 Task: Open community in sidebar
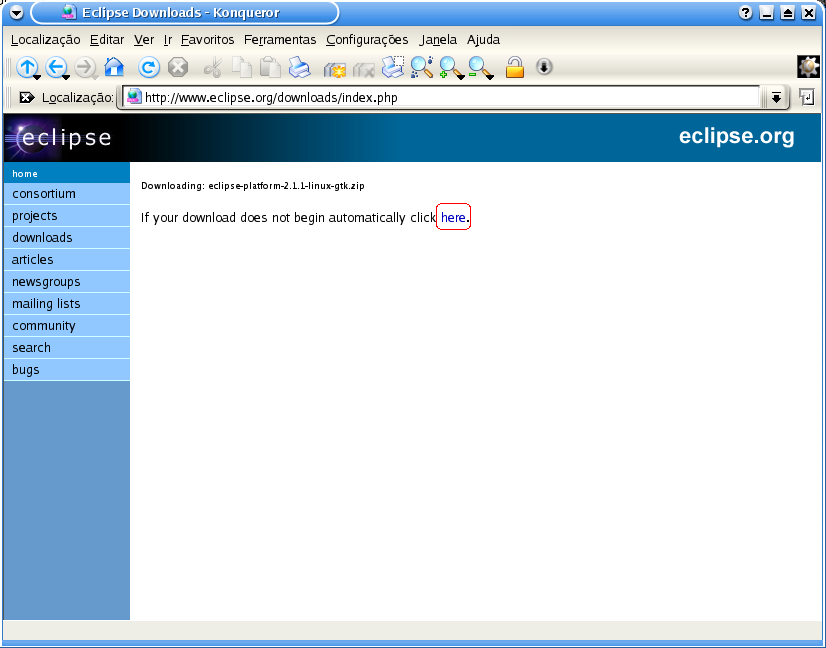(66, 326)
